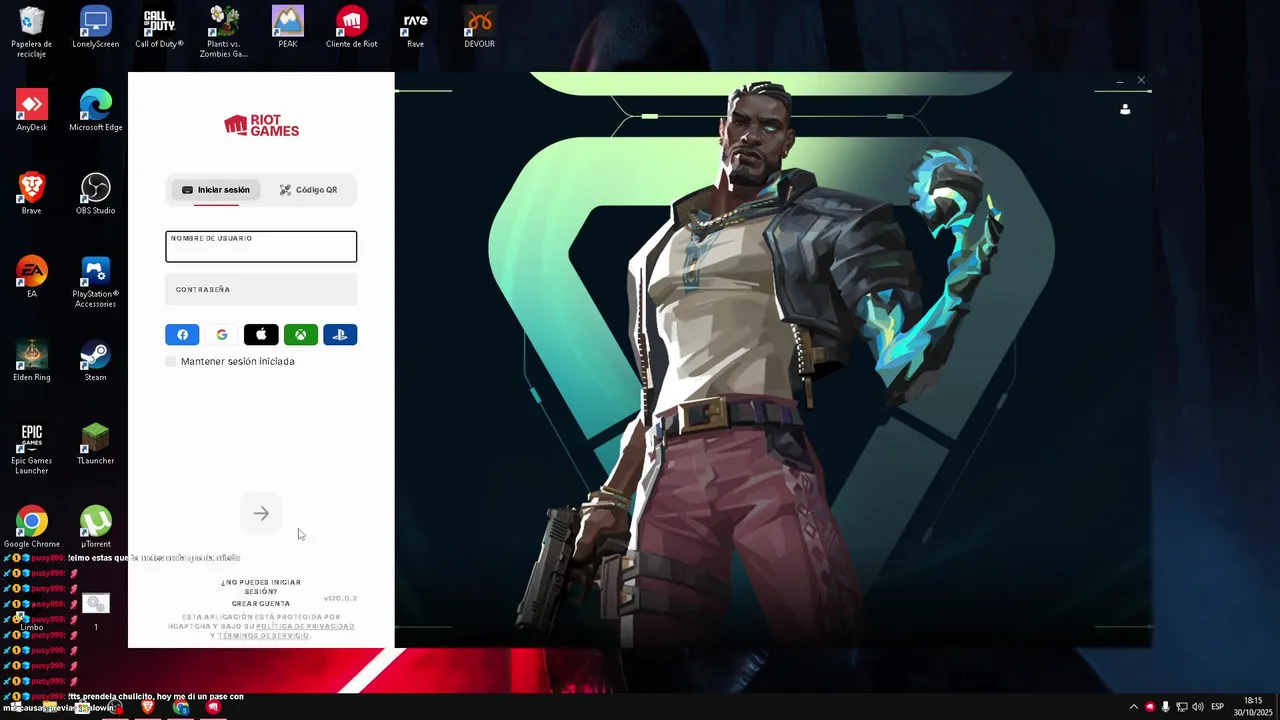Select the Google Chrome desktop icon
Viewport: 1280px width, 720px height.
tap(32, 528)
